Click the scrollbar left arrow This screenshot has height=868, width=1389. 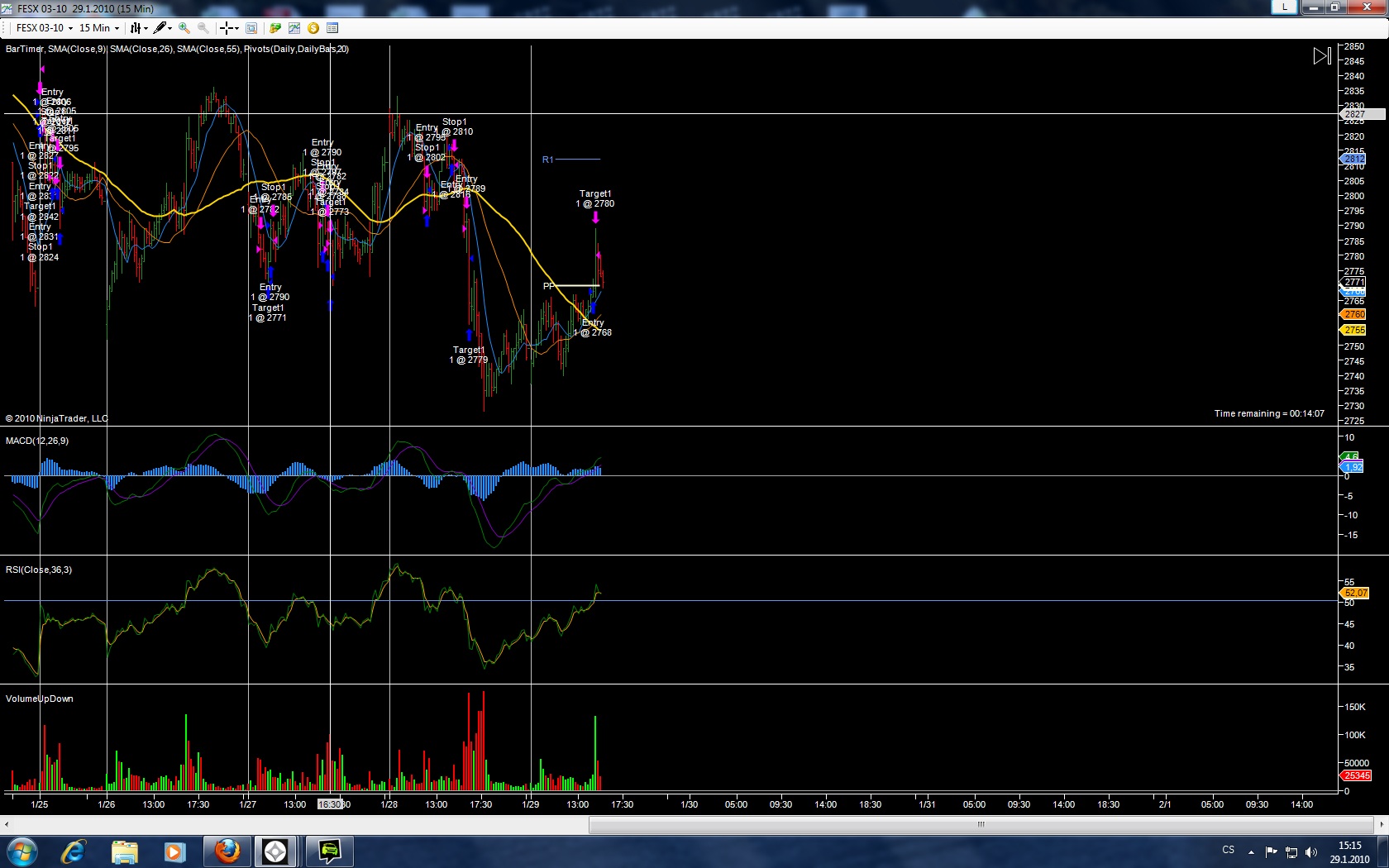(x=7, y=824)
